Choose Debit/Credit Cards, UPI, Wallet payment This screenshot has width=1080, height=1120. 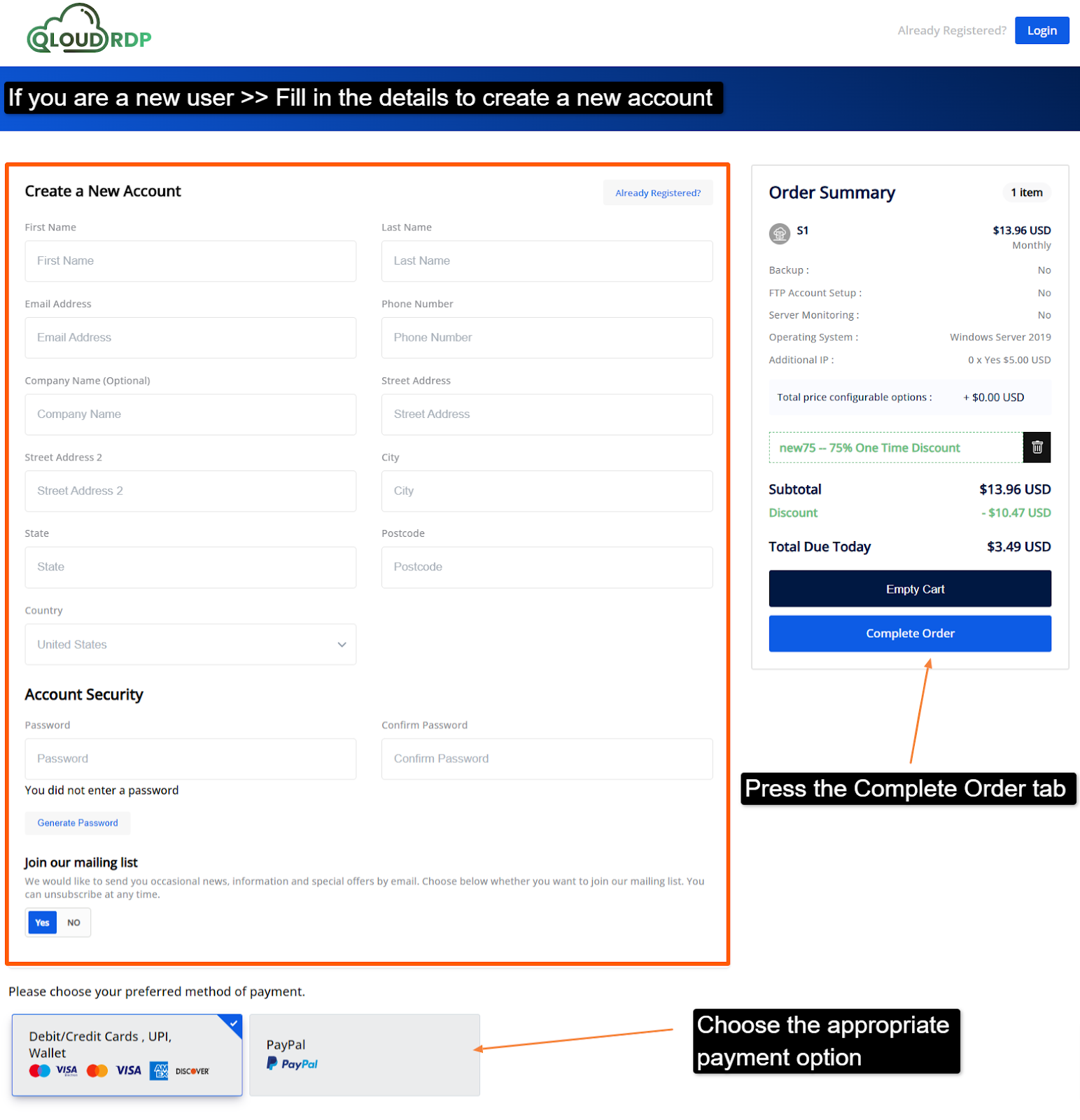pyautogui.click(x=127, y=1055)
